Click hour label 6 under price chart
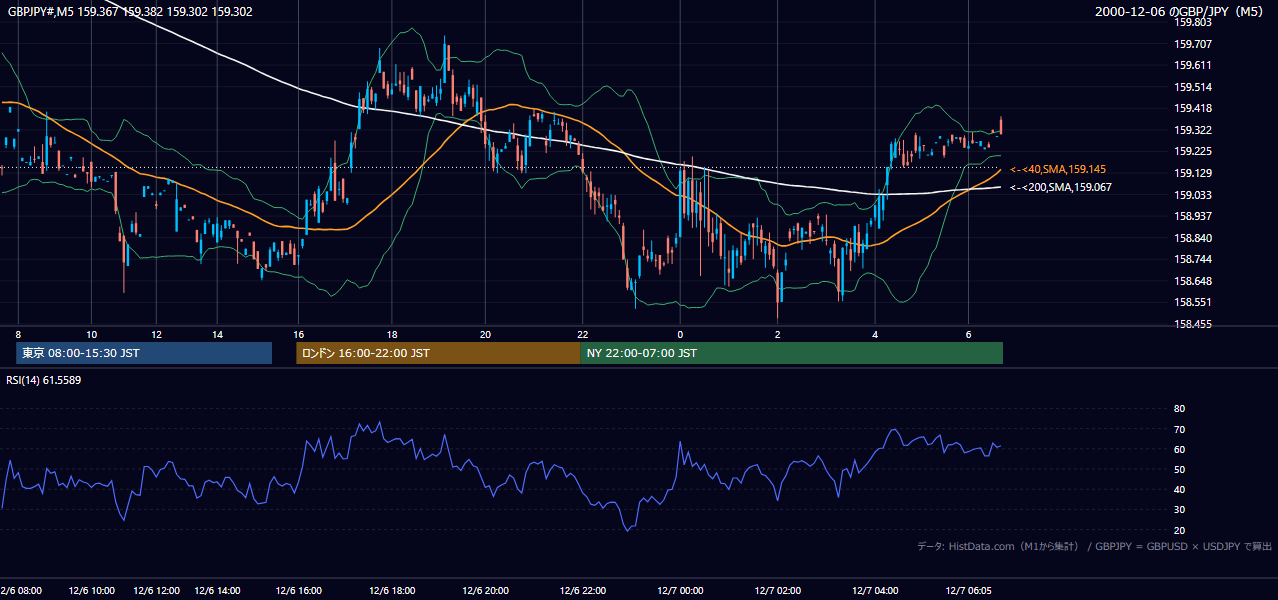This screenshot has width=1278, height=600. coord(968,334)
